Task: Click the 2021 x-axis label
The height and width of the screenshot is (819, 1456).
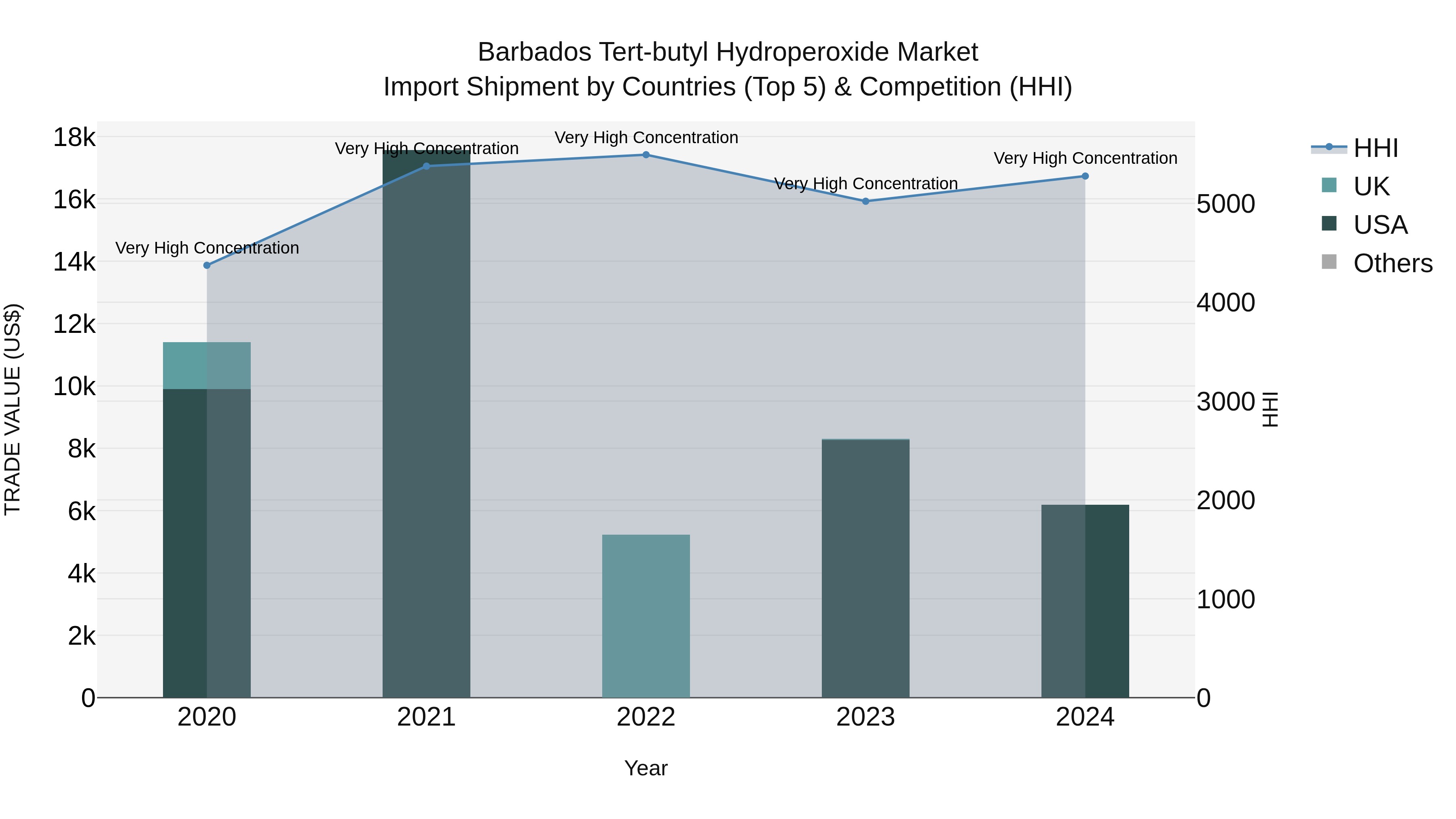Action: (x=426, y=717)
